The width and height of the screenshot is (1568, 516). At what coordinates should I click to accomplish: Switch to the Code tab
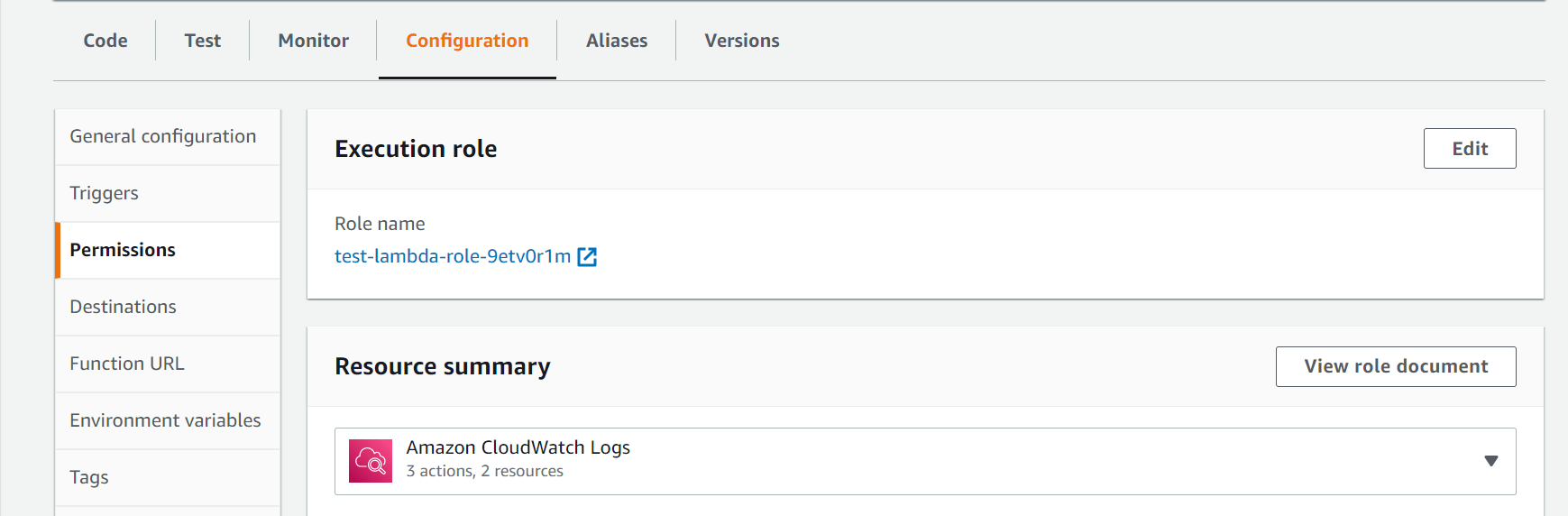105,41
